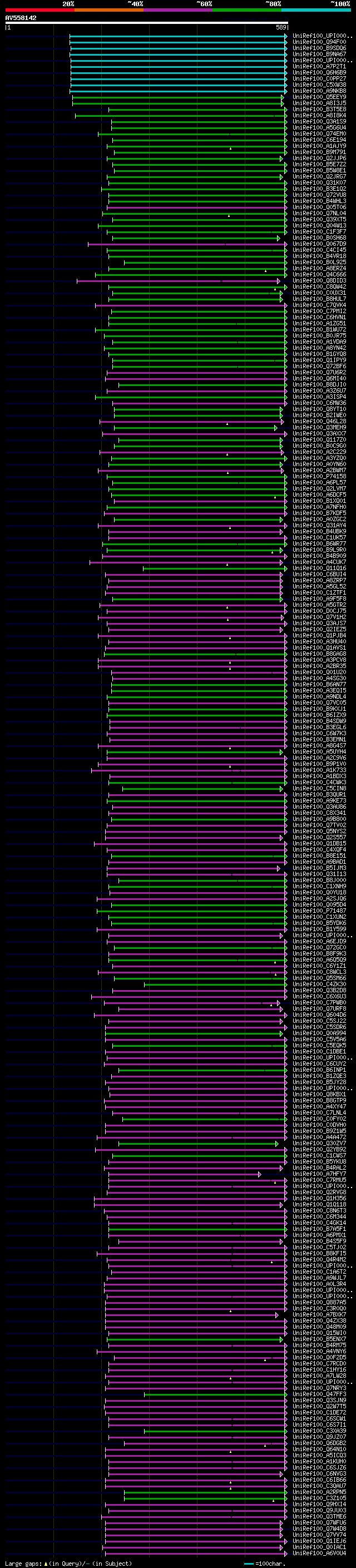Screen dimensions: 356x1568
Task: Click arrowhead ending UniRef100_B5IJM3 alignment bar
Action: click(279, 868)
